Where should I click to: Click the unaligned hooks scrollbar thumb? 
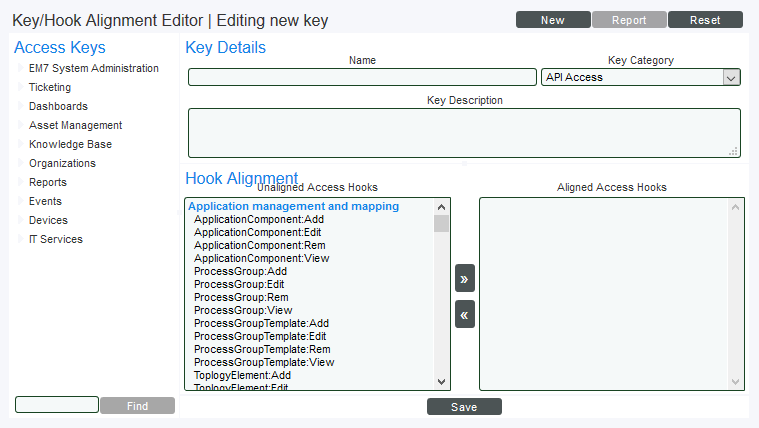coord(441,224)
